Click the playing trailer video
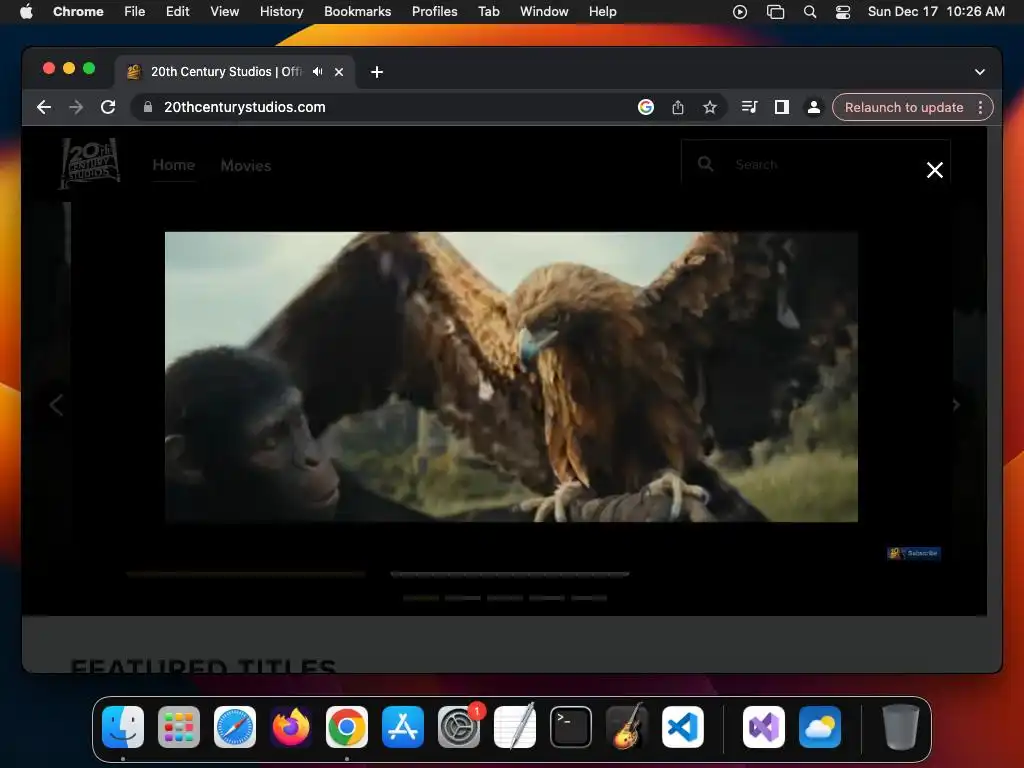Image resolution: width=1024 pixels, height=768 pixels. pyautogui.click(x=511, y=377)
